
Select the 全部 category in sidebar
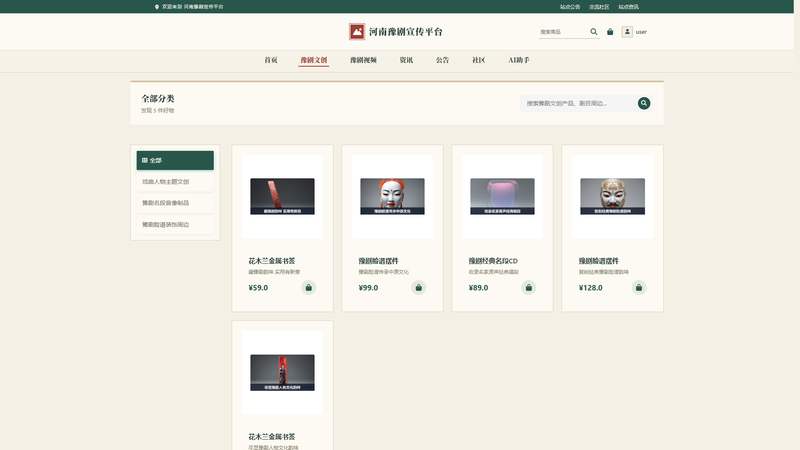tap(175, 160)
